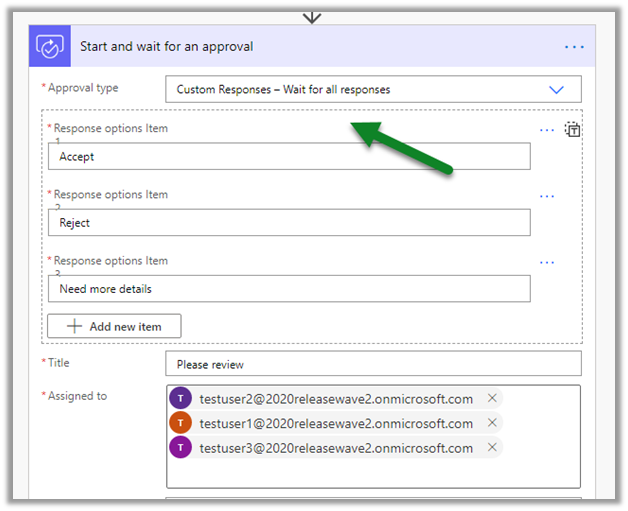This screenshot has height=511, width=628.
Task: Edit the Accept response option field
Action: point(288,157)
